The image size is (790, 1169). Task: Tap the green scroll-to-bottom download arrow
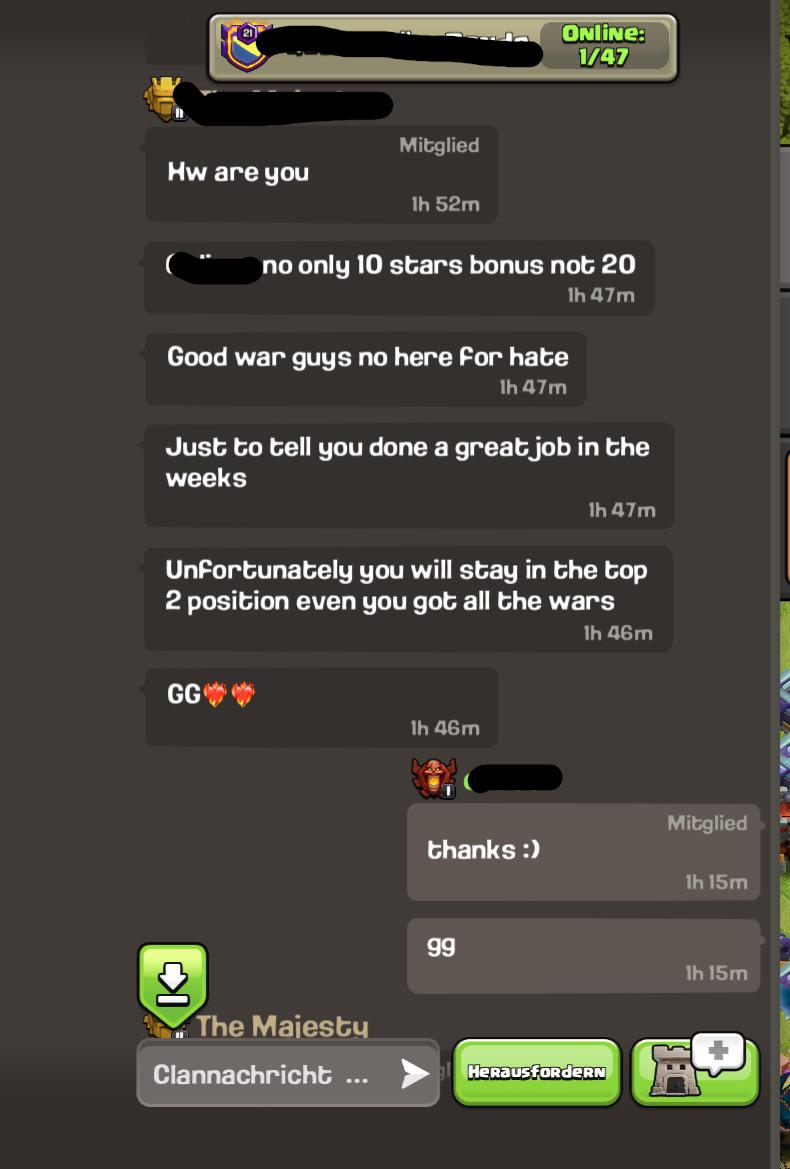(x=172, y=984)
